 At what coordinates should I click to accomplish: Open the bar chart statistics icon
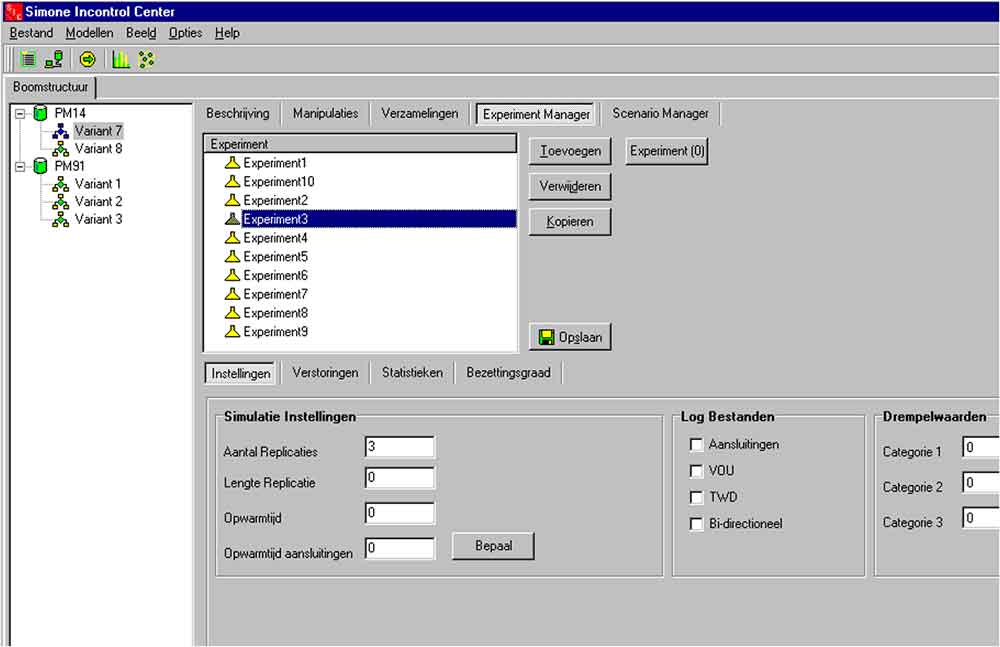pyautogui.click(x=121, y=59)
